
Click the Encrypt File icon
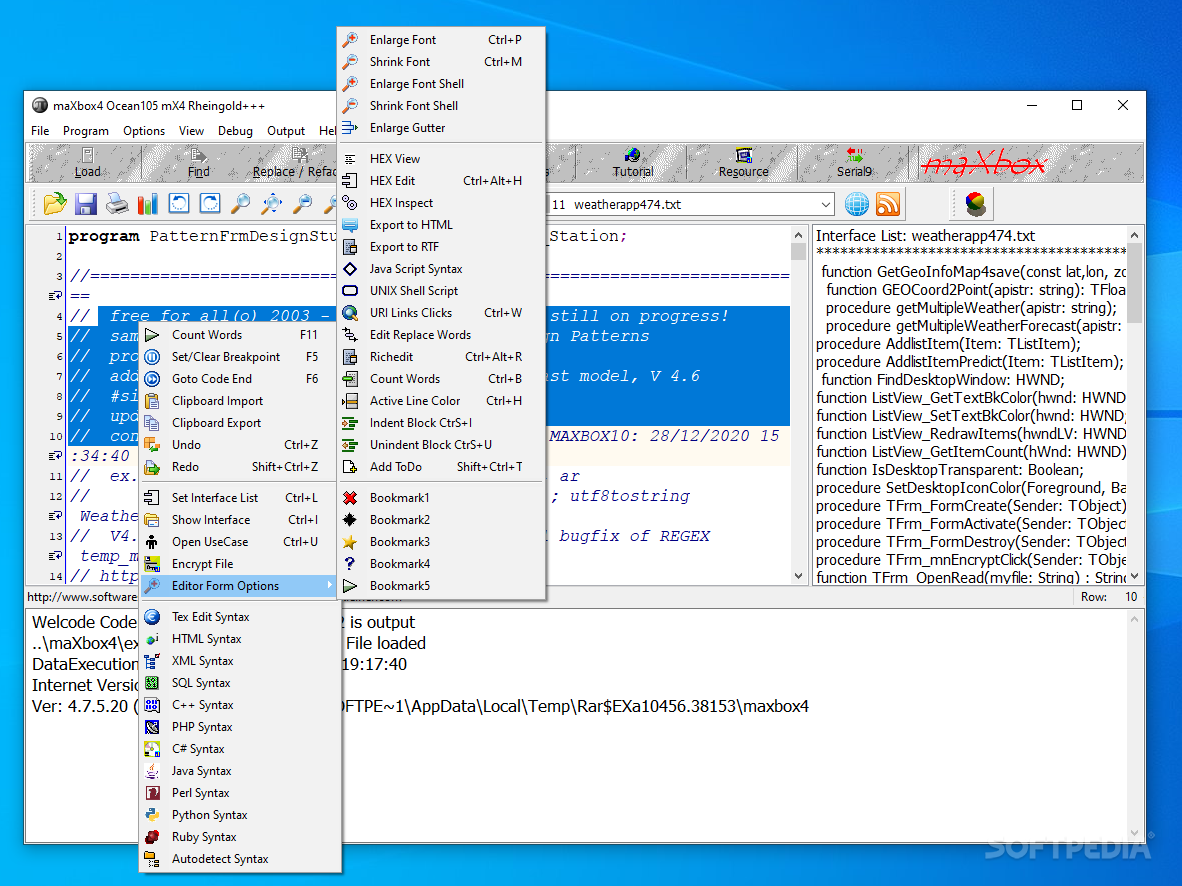pos(152,563)
